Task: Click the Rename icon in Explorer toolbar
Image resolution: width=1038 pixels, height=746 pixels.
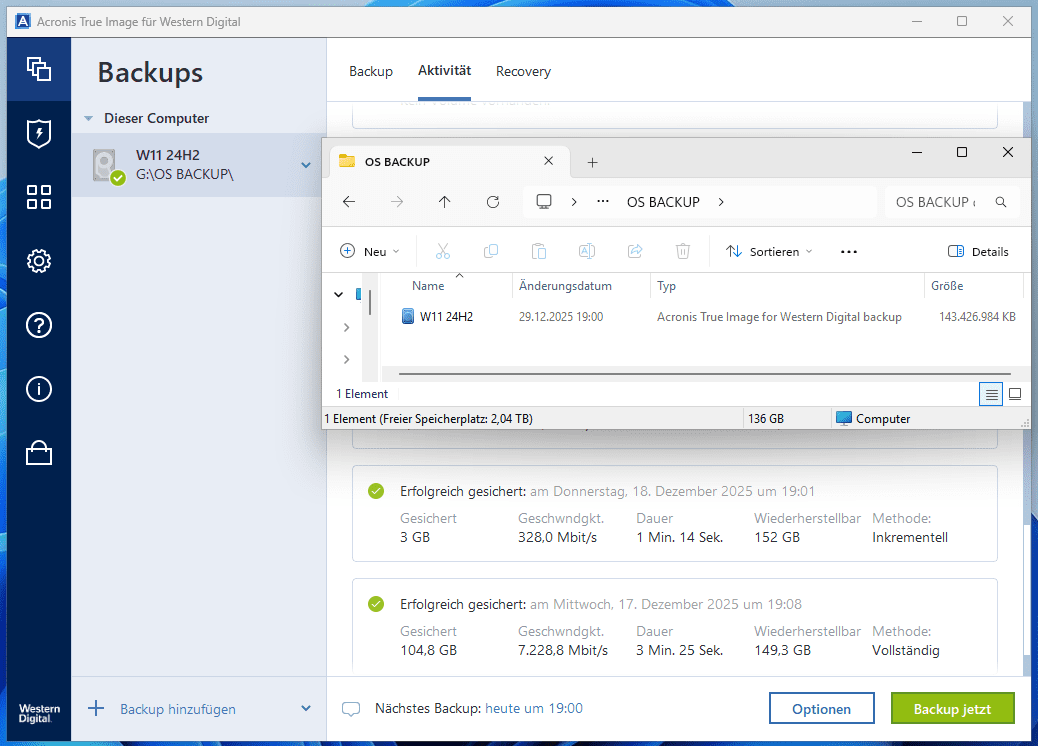Action: click(587, 252)
